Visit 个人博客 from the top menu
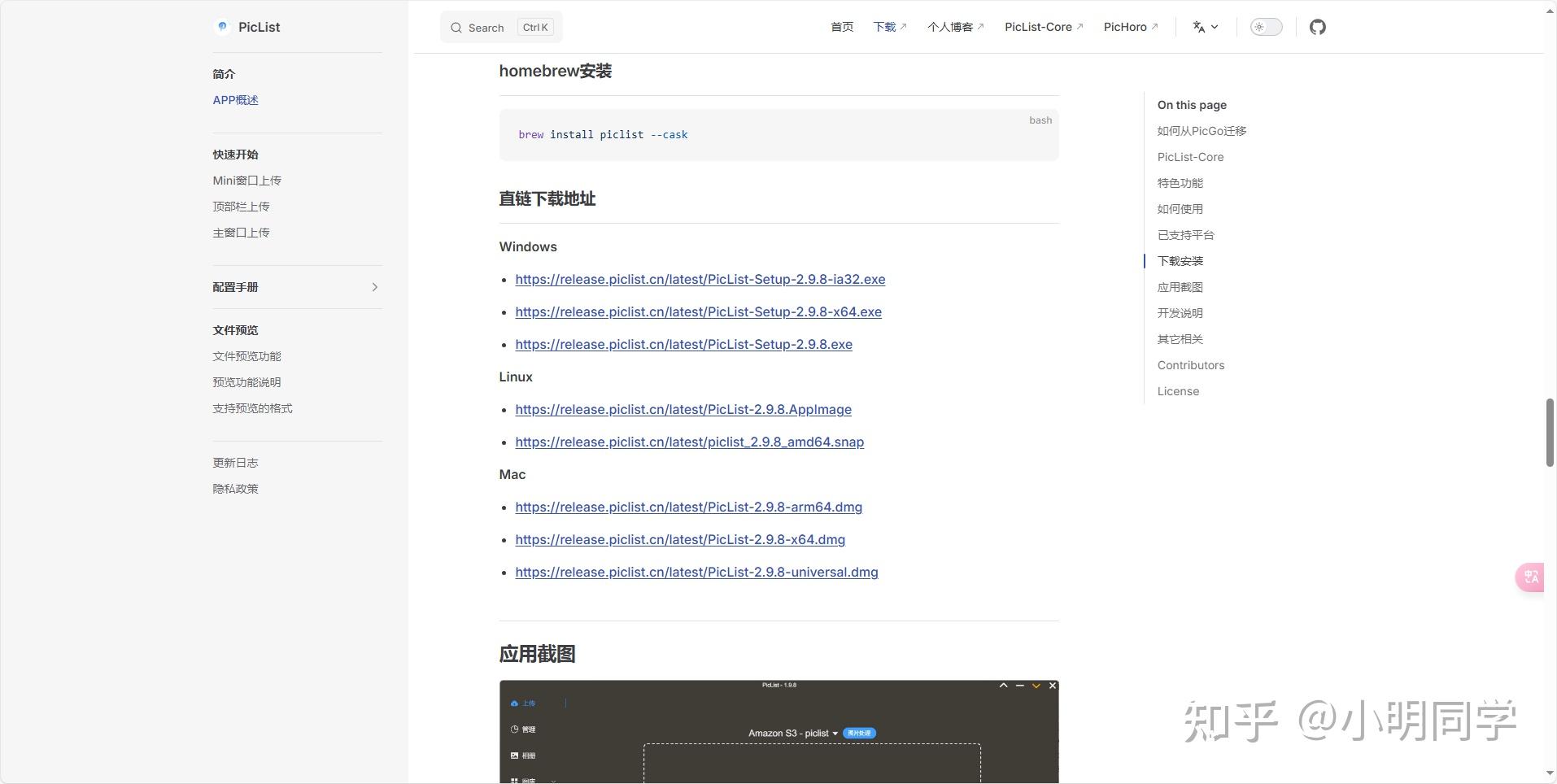The image size is (1557, 784). pyautogui.click(x=950, y=26)
